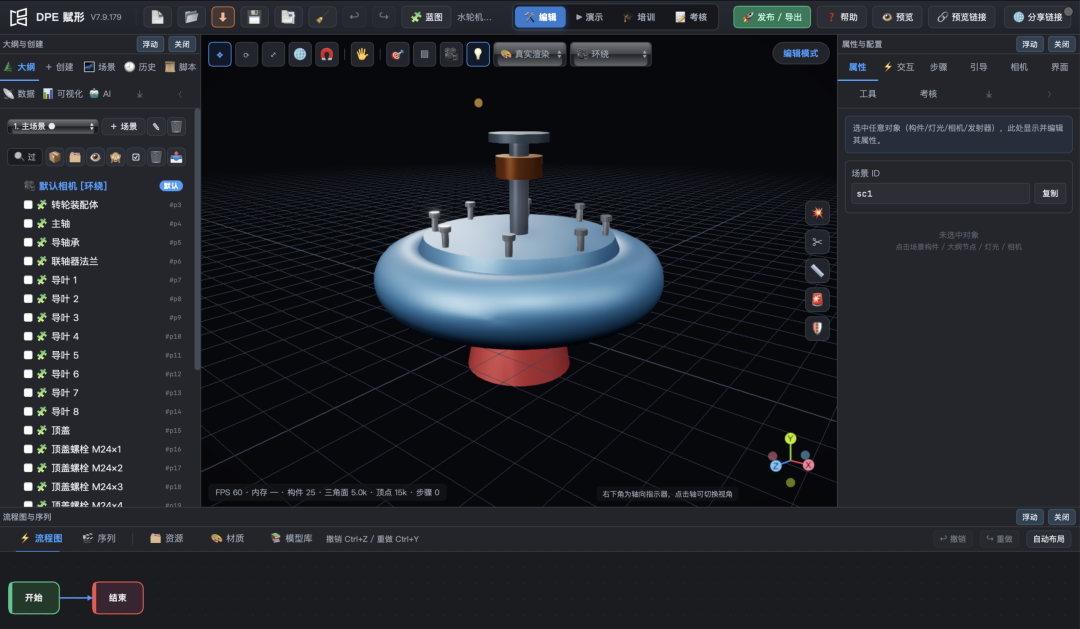Open the 主场景 scene dropdown
This screenshot has width=1080, height=629.
[x=53, y=127]
